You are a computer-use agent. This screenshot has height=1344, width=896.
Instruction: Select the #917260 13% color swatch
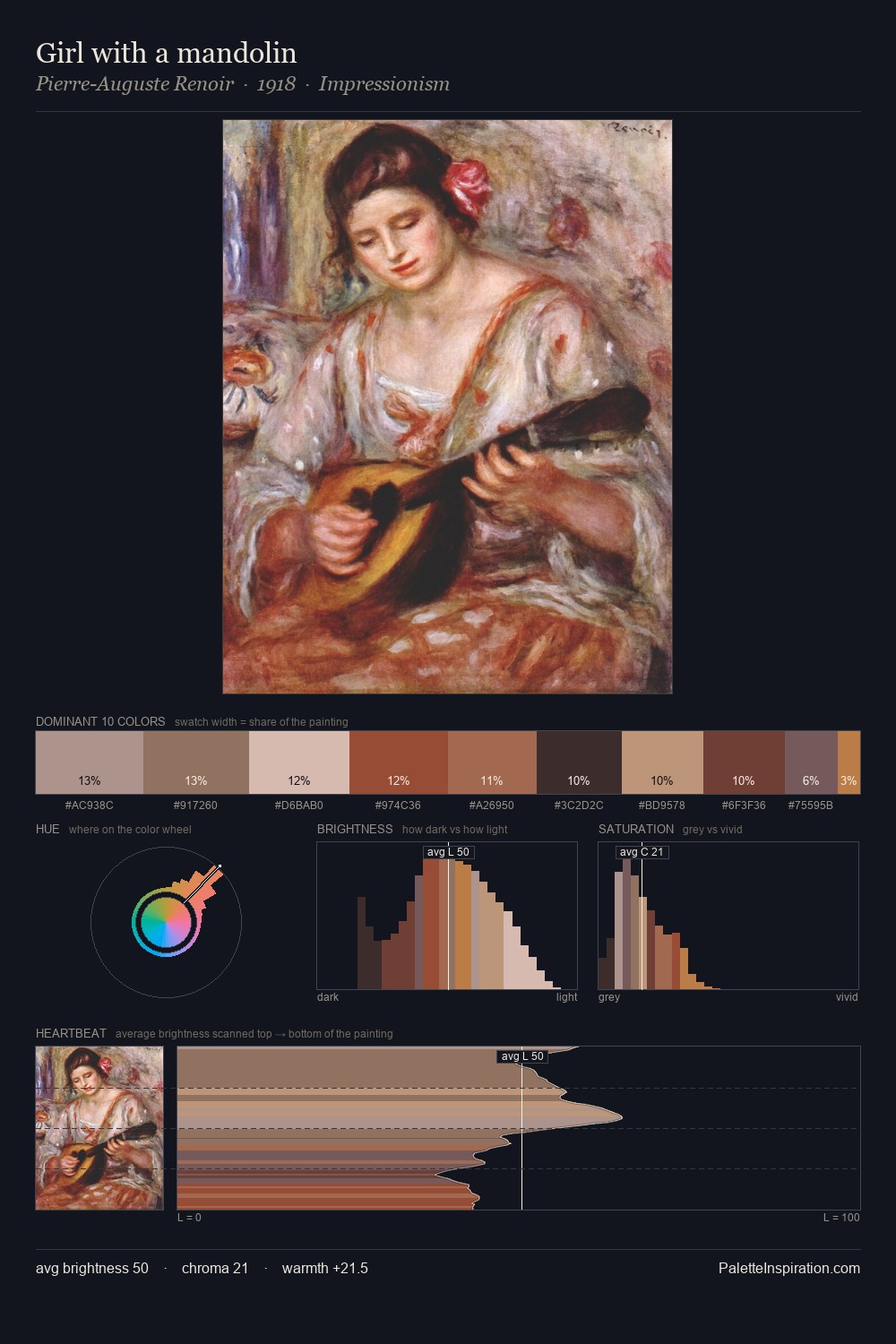pos(196,762)
